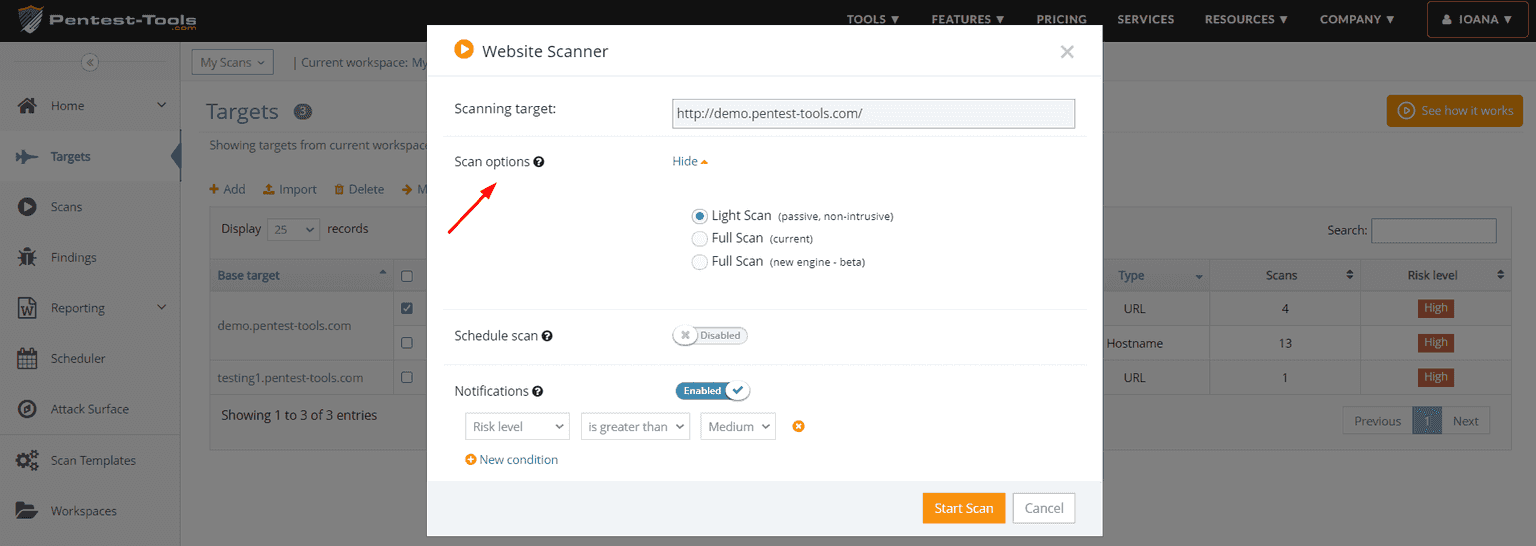Open the Medium severity dropdown
Screen dimensions: 1536x546
[738, 427]
